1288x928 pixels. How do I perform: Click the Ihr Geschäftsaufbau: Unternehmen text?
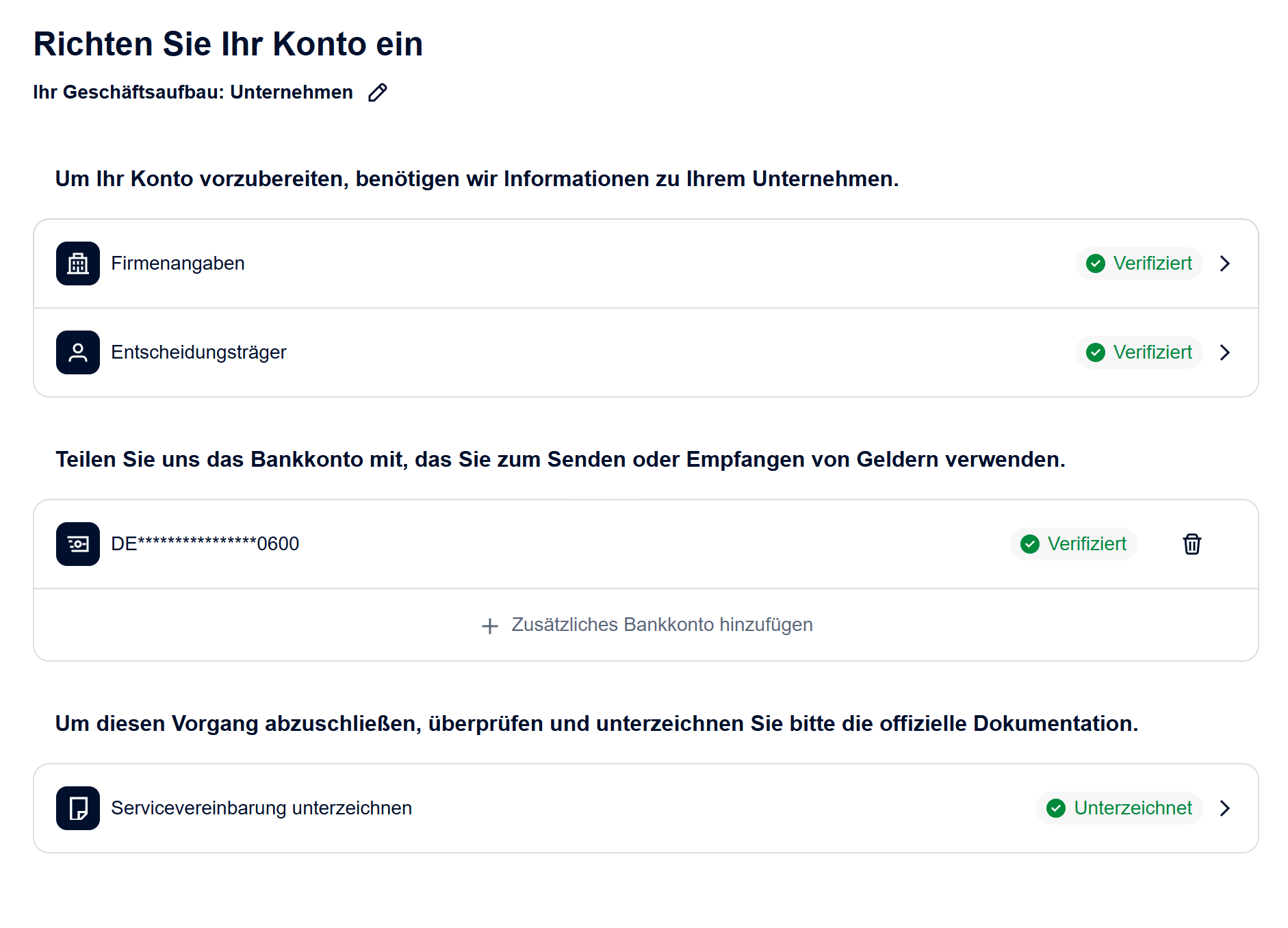(x=193, y=92)
